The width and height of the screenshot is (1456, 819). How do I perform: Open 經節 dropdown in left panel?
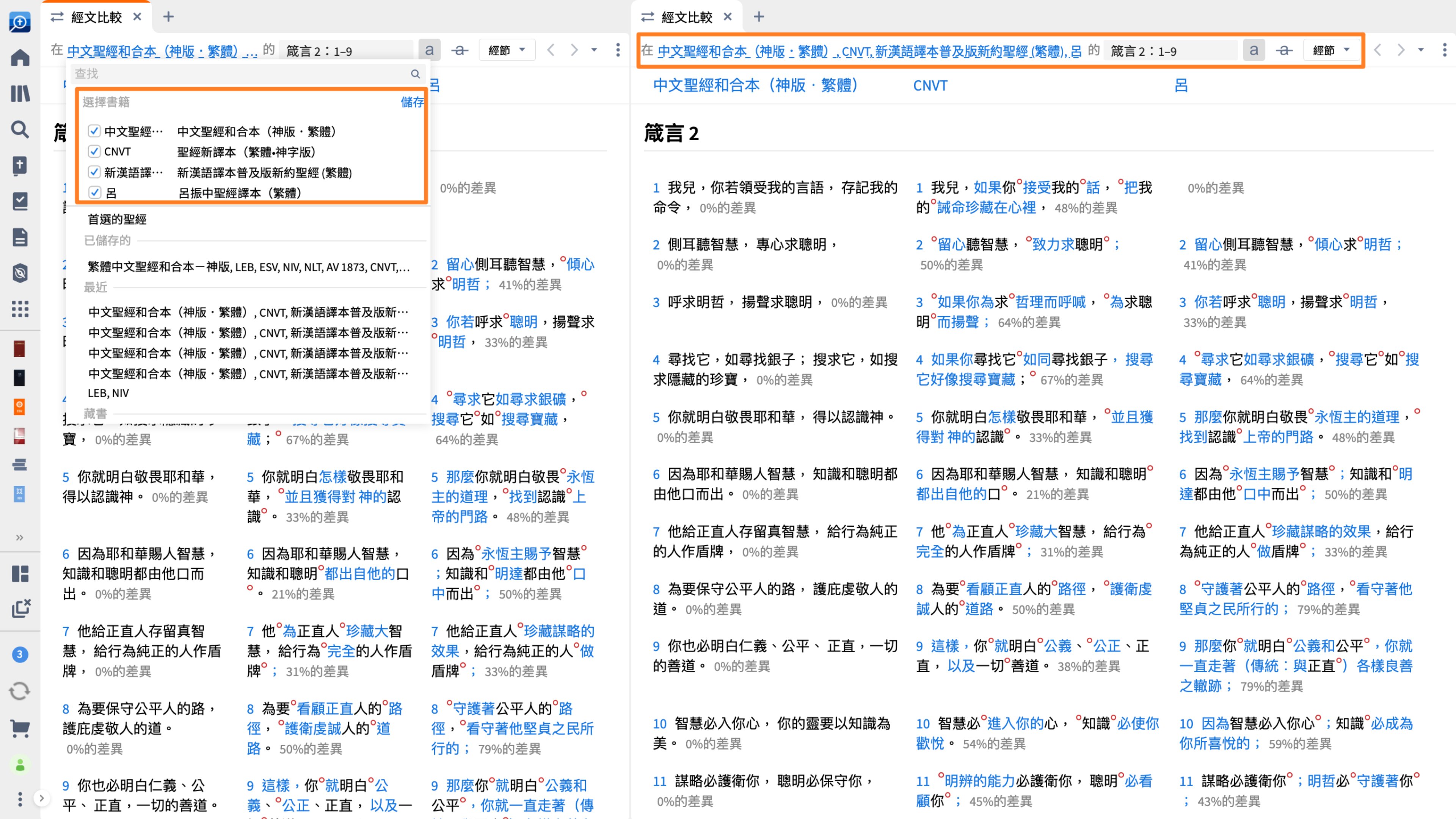507,50
